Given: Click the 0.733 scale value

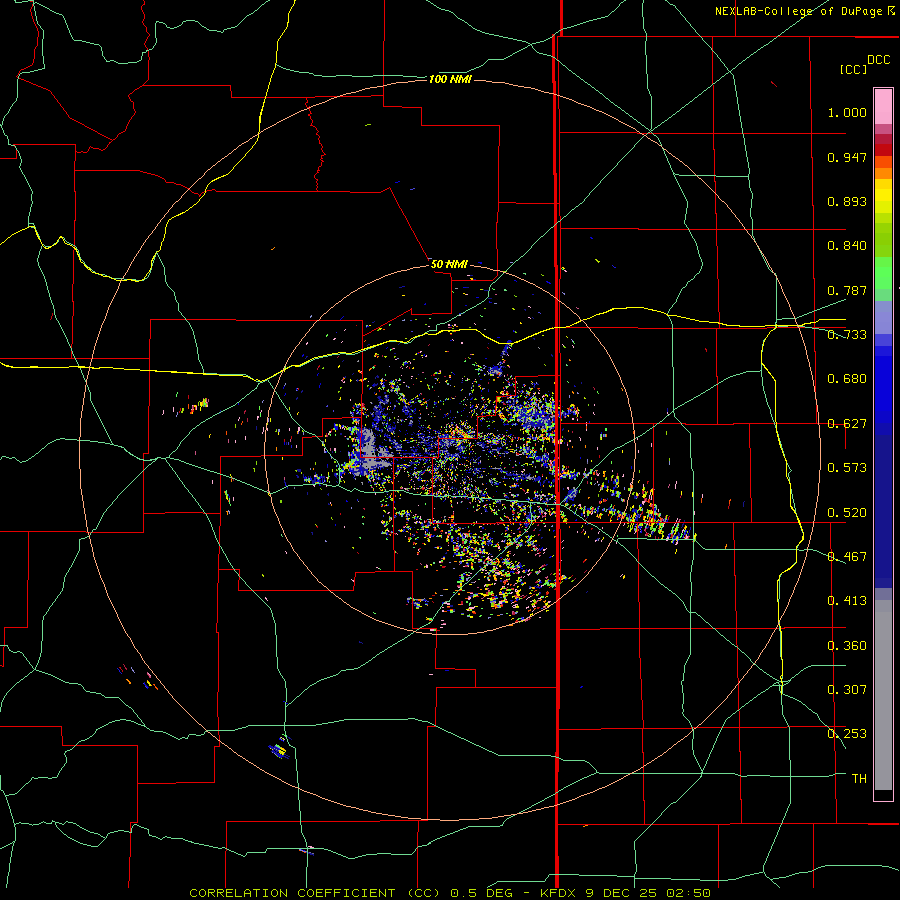Looking at the screenshot, I should tap(847, 335).
